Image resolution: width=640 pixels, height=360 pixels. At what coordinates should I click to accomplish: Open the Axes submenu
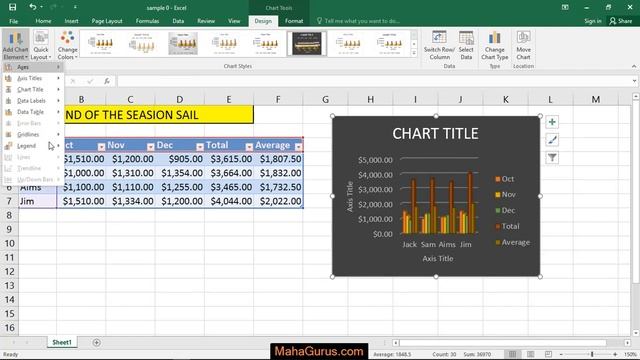coord(33,67)
